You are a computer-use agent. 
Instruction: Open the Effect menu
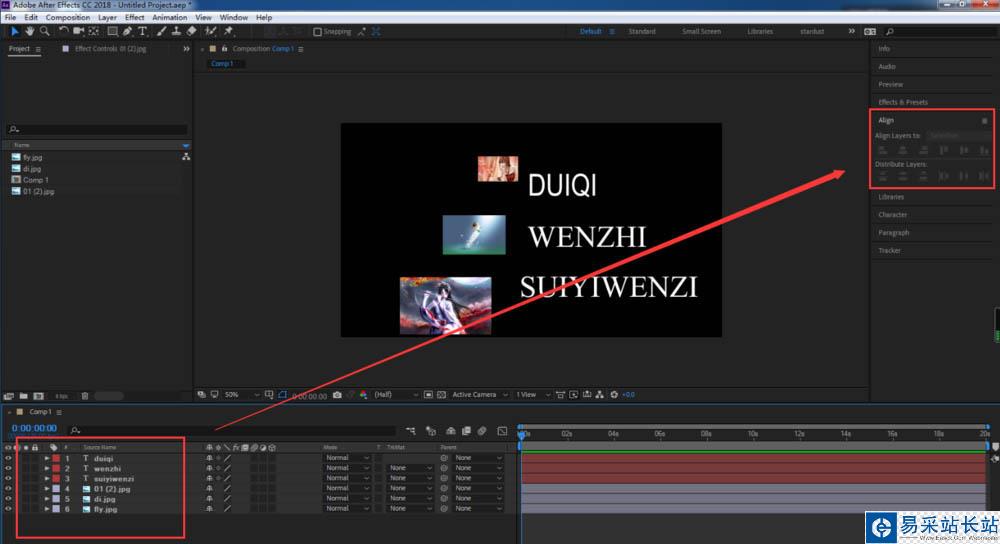[x=135, y=17]
